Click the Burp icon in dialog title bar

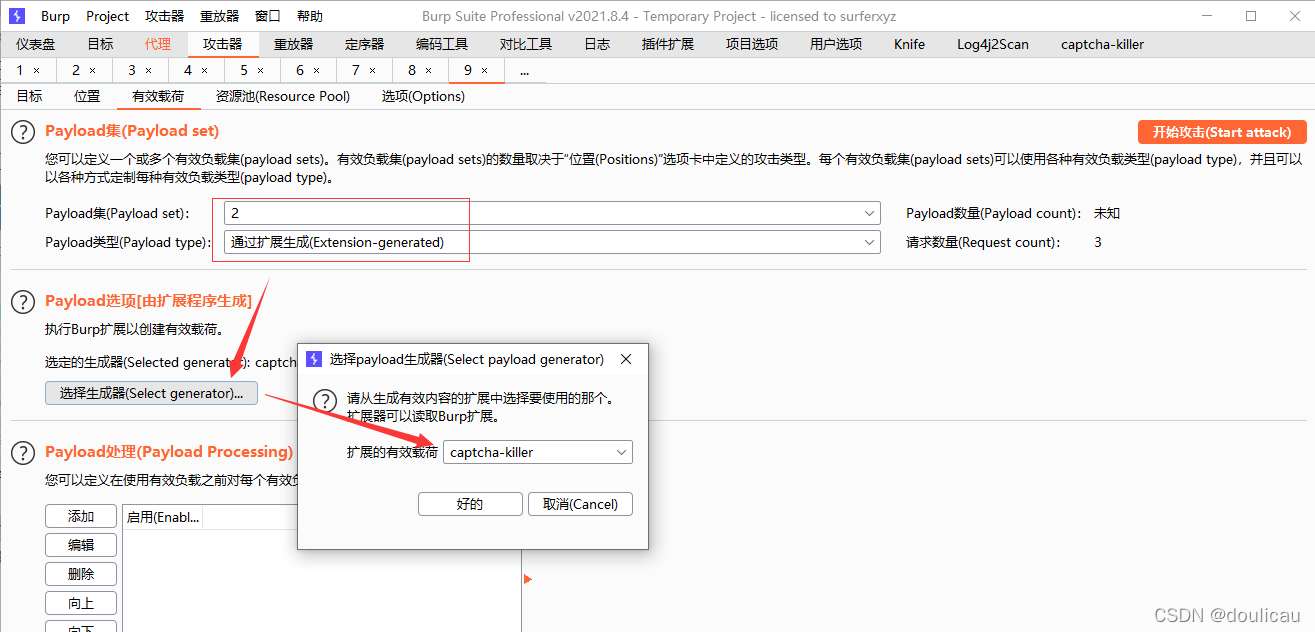(314, 359)
